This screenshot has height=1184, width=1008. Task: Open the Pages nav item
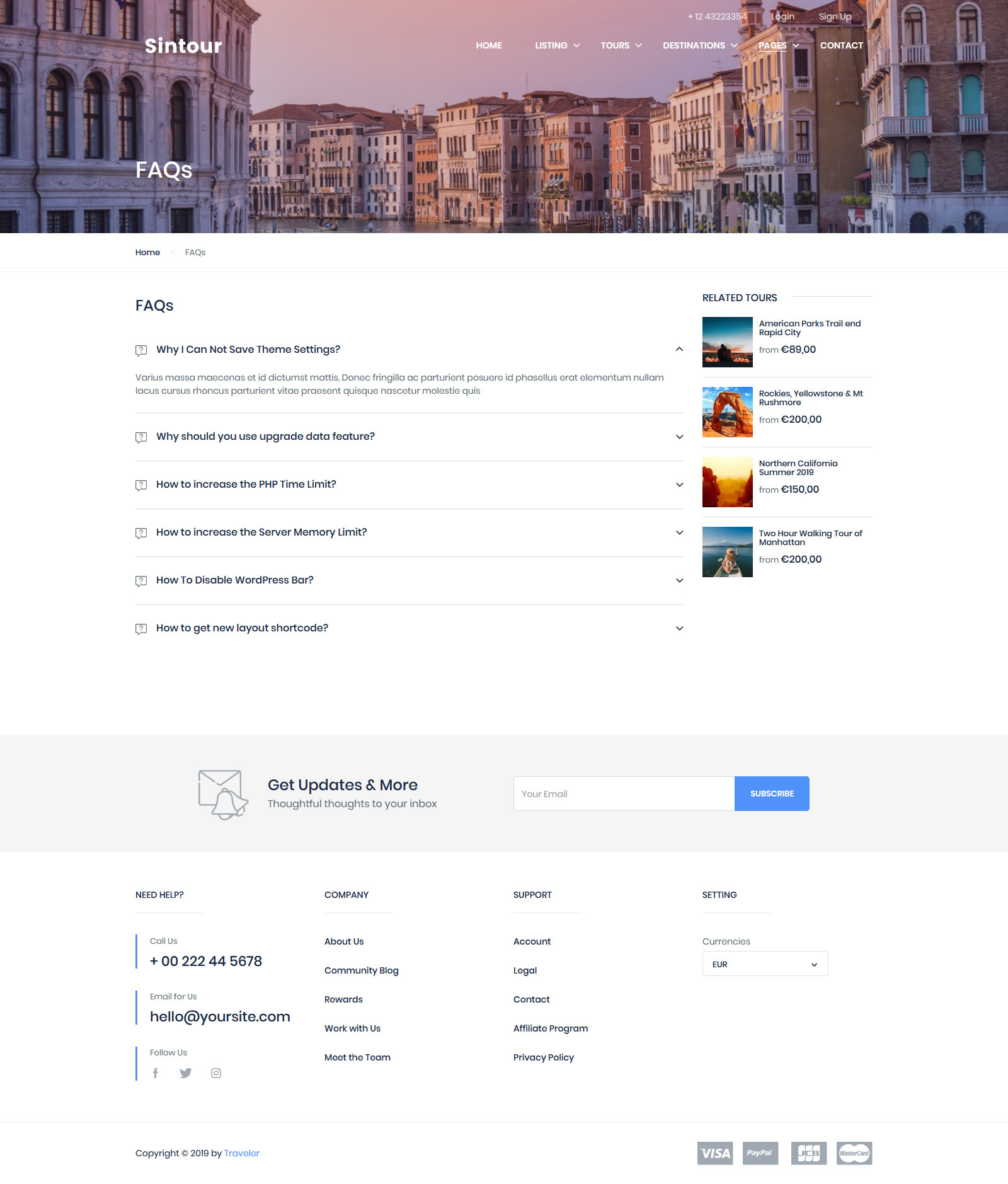(x=772, y=45)
